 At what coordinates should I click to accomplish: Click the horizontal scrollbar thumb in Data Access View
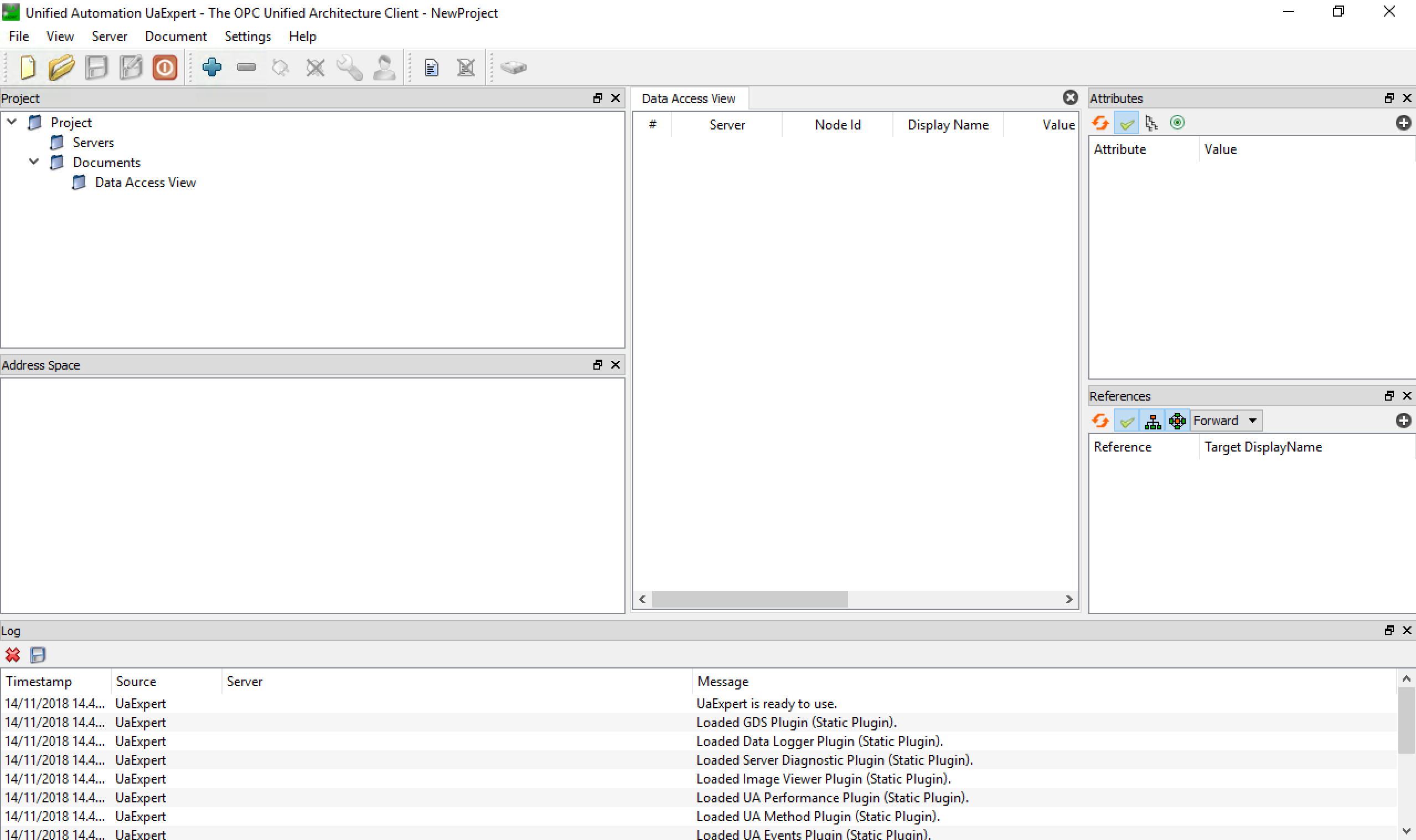point(750,599)
